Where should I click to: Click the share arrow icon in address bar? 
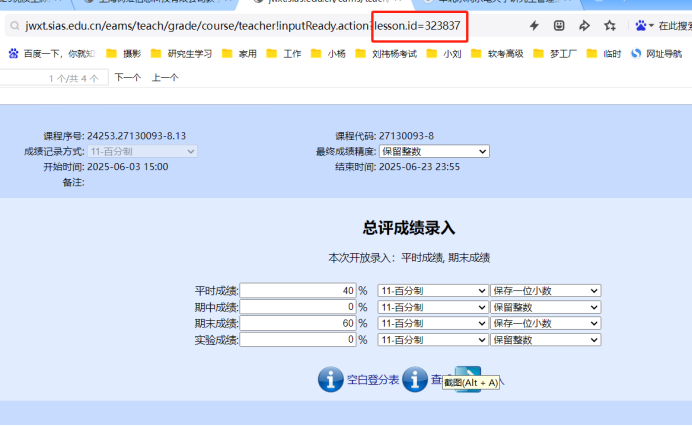click(584, 26)
